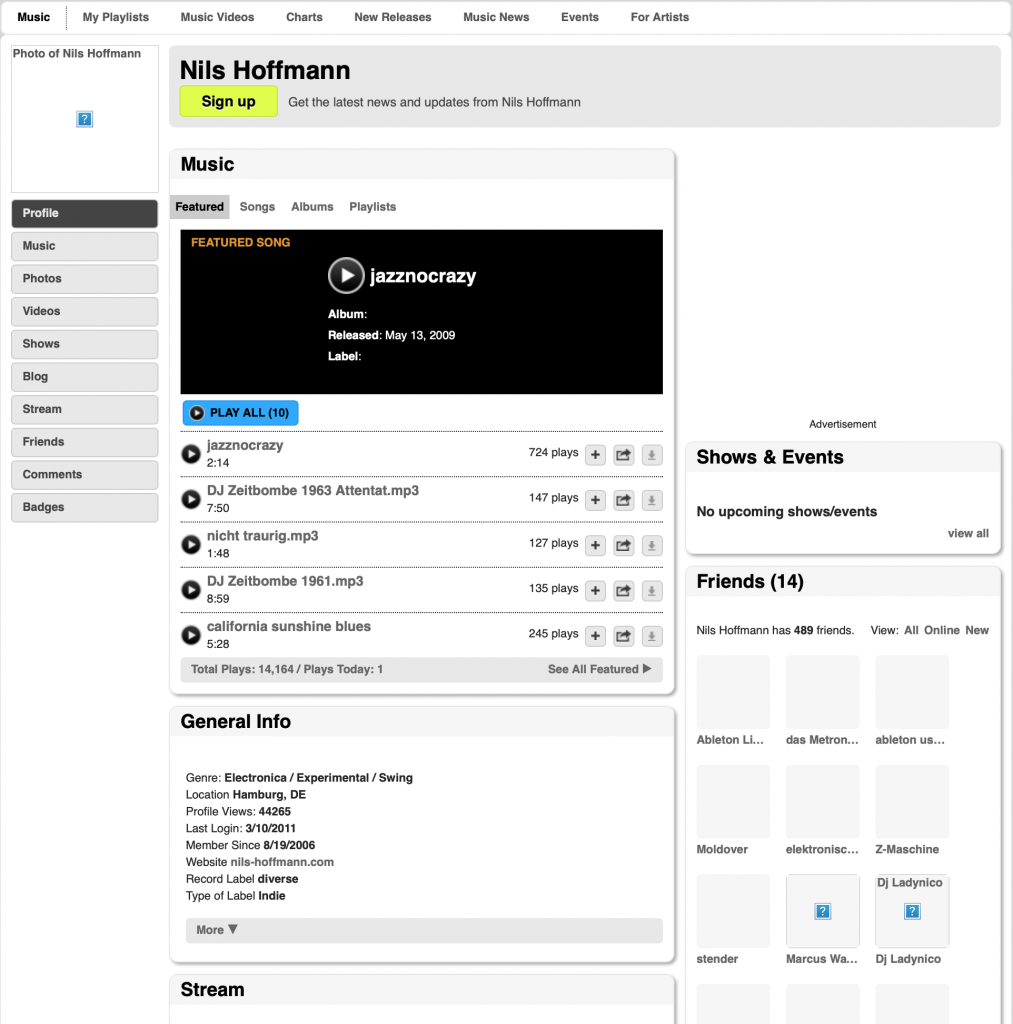The height and width of the screenshot is (1024, 1013).
Task: Click the PLAY ALL (10) control
Action: click(x=240, y=412)
